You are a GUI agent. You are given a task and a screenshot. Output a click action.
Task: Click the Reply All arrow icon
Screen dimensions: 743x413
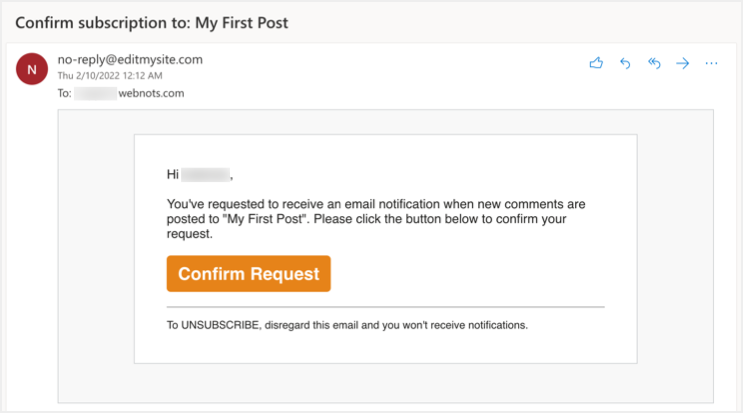pyautogui.click(x=655, y=63)
